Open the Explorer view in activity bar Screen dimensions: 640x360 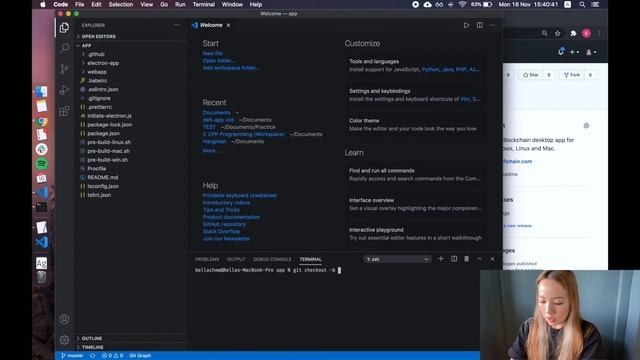[x=64, y=28]
